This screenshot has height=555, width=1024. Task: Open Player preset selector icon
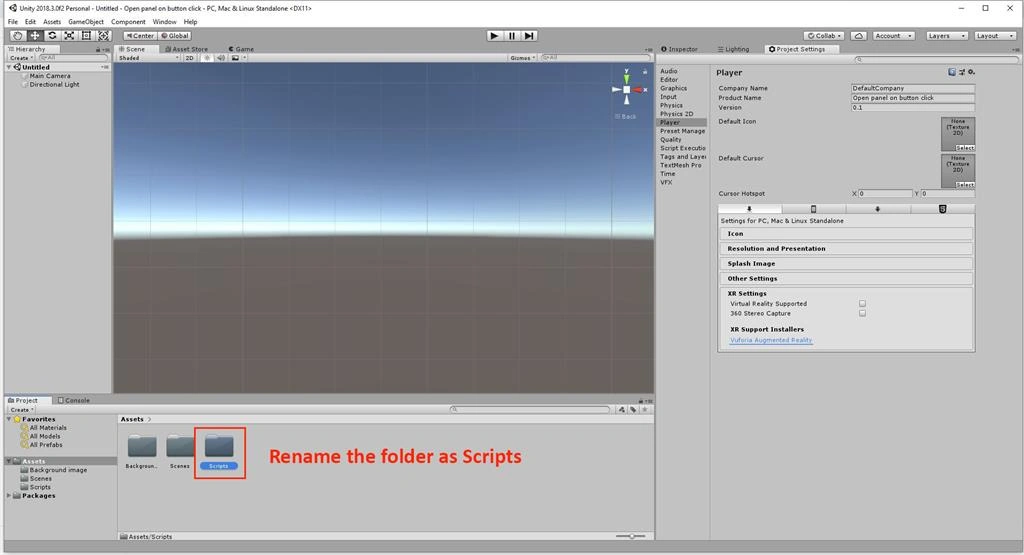[x=961, y=72]
